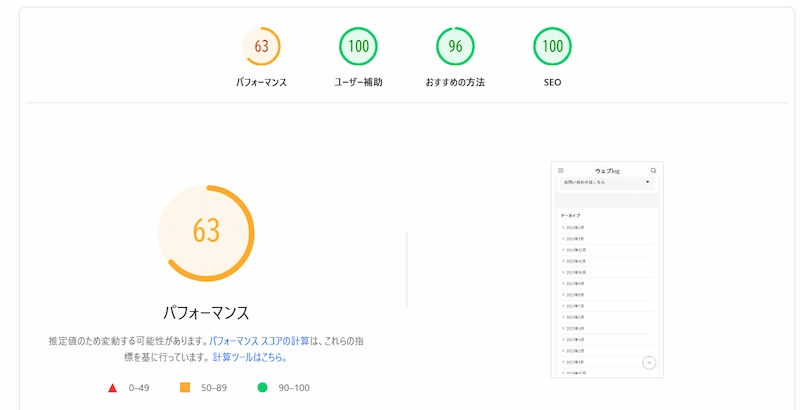The height and width of the screenshot is (410, 800).
Task: Jump to the ユーザー補助 score gauge 100
Action: (358, 46)
